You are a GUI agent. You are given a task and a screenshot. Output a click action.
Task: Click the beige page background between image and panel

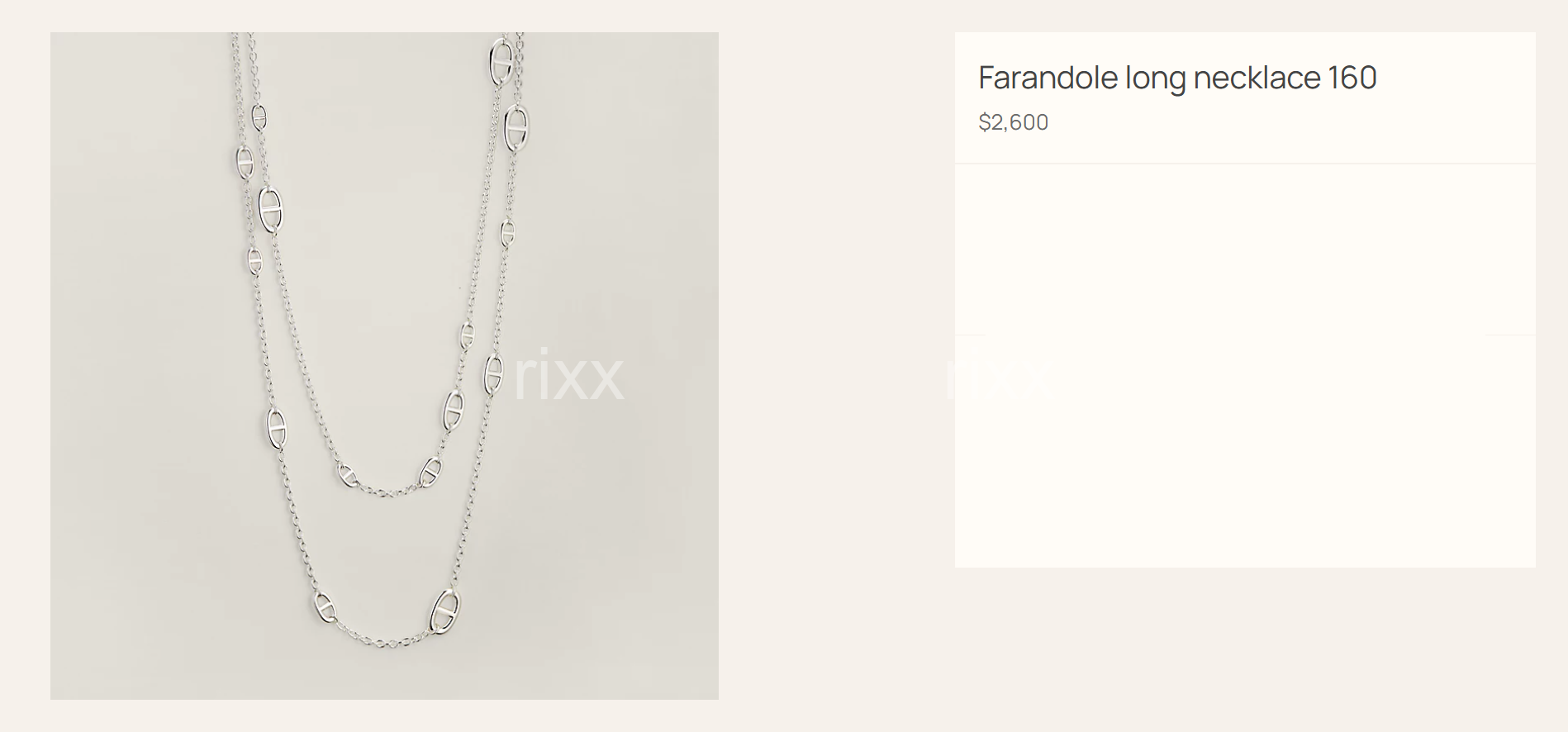tap(836, 366)
